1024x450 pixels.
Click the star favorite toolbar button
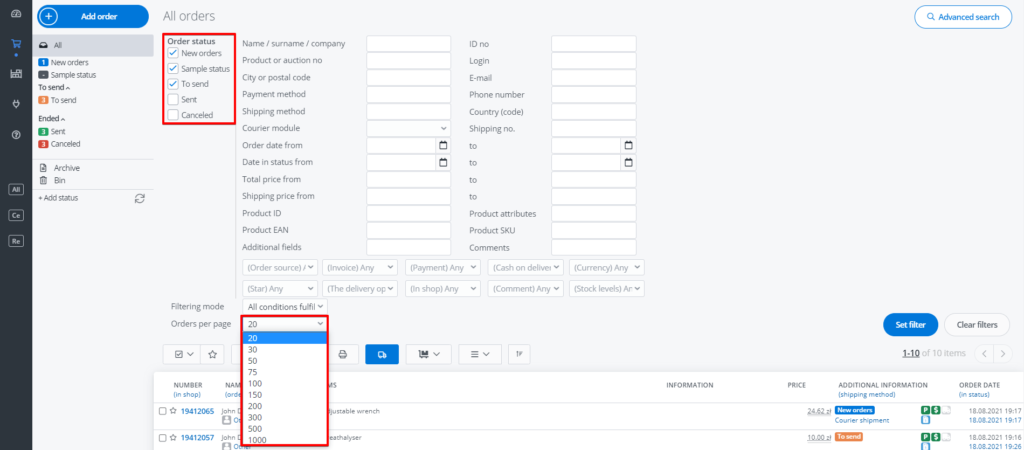click(212, 354)
